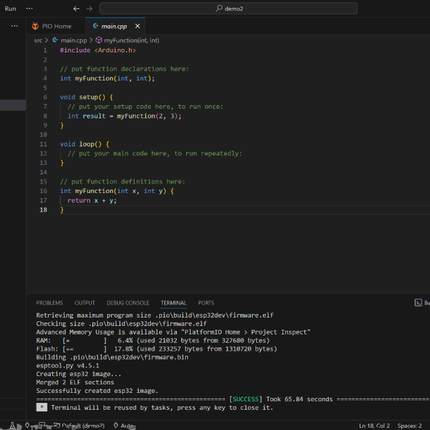Screen dimensions: 430x430
Task: Click the terminal reuse notice icon
Action: [x=42, y=407]
